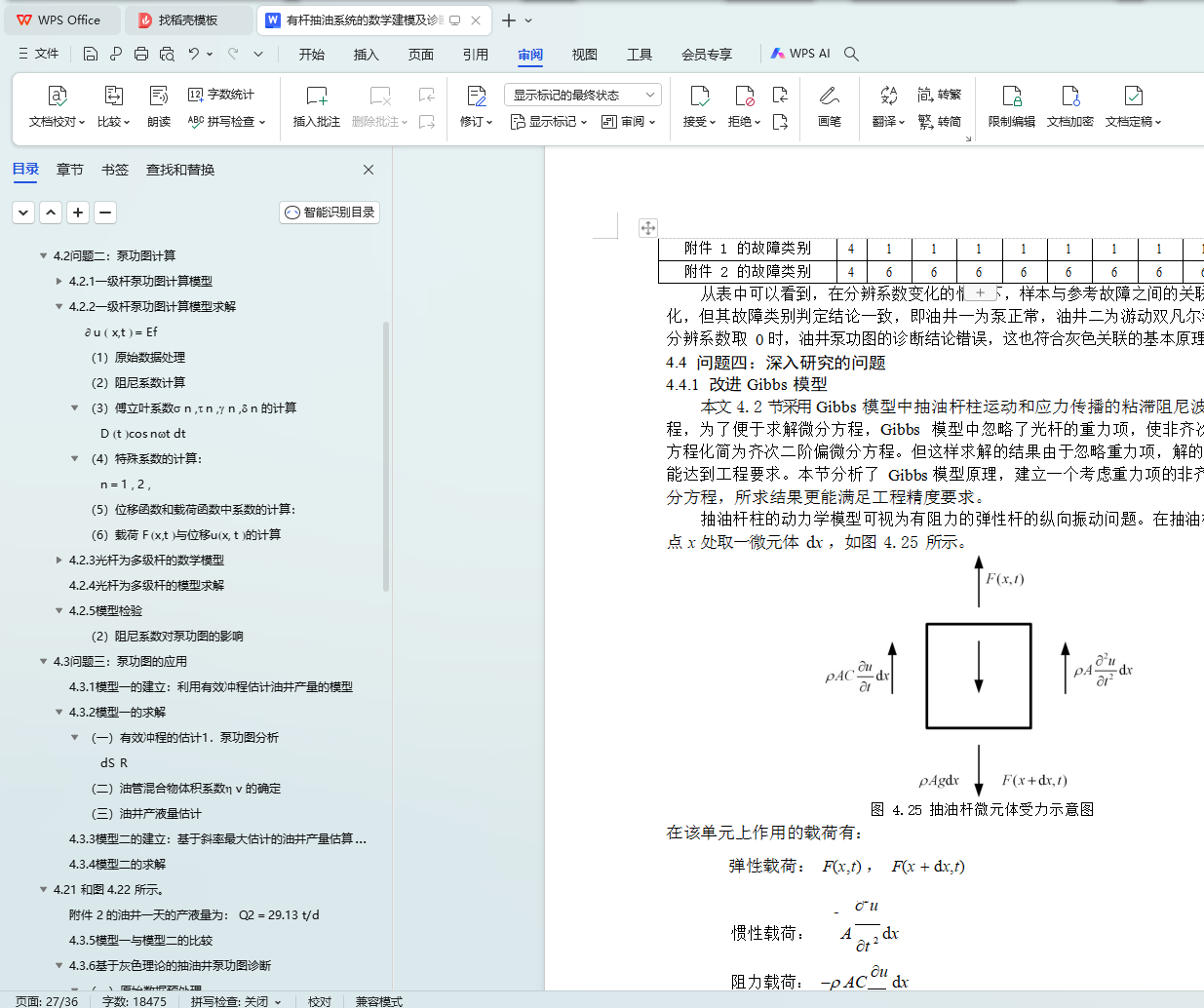This screenshot has height=1008, width=1204.
Task: Convert text with 转简
Action: (940, 122)
